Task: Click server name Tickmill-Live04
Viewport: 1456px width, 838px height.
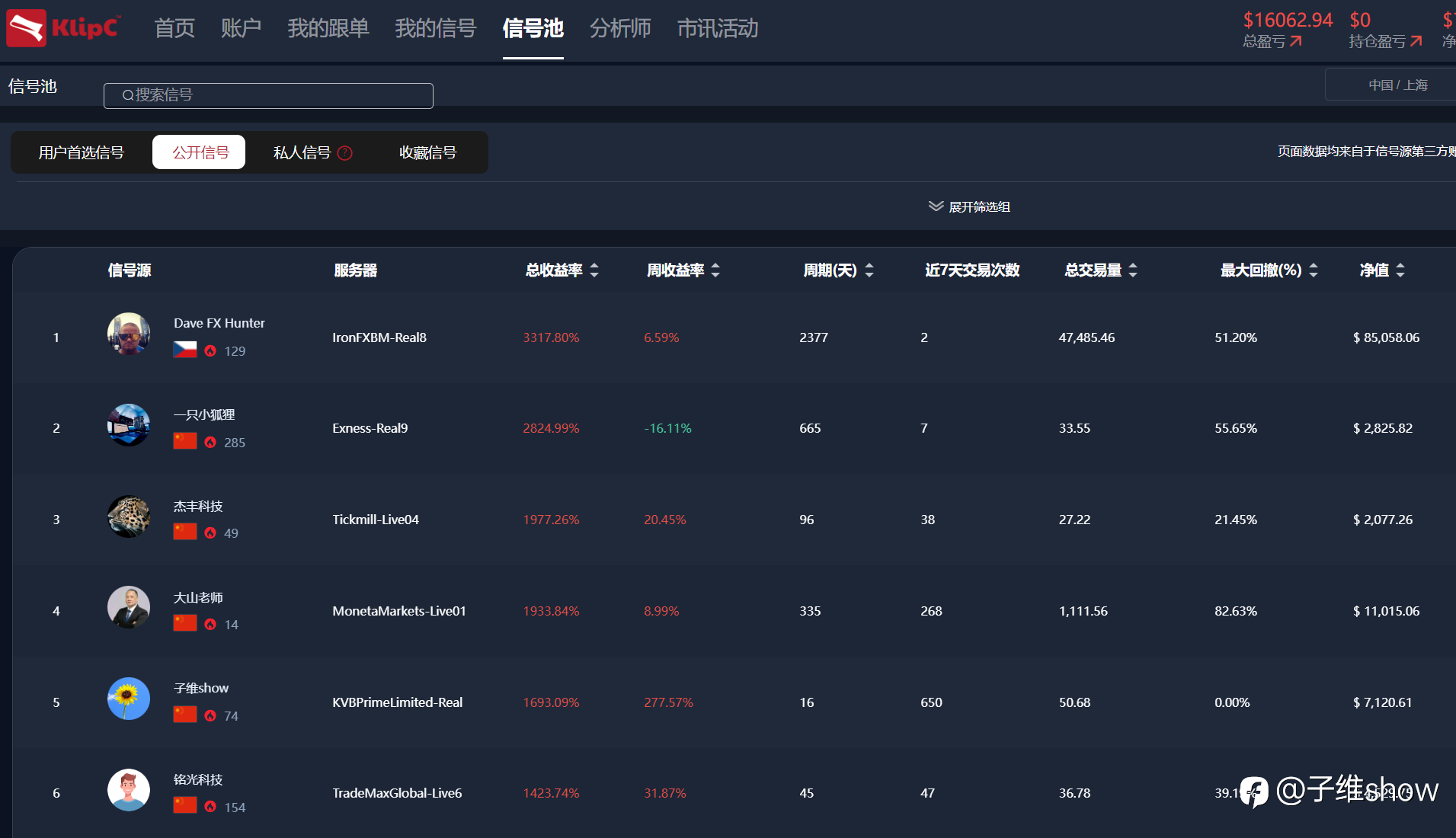Action: click(x=376, y=520)
